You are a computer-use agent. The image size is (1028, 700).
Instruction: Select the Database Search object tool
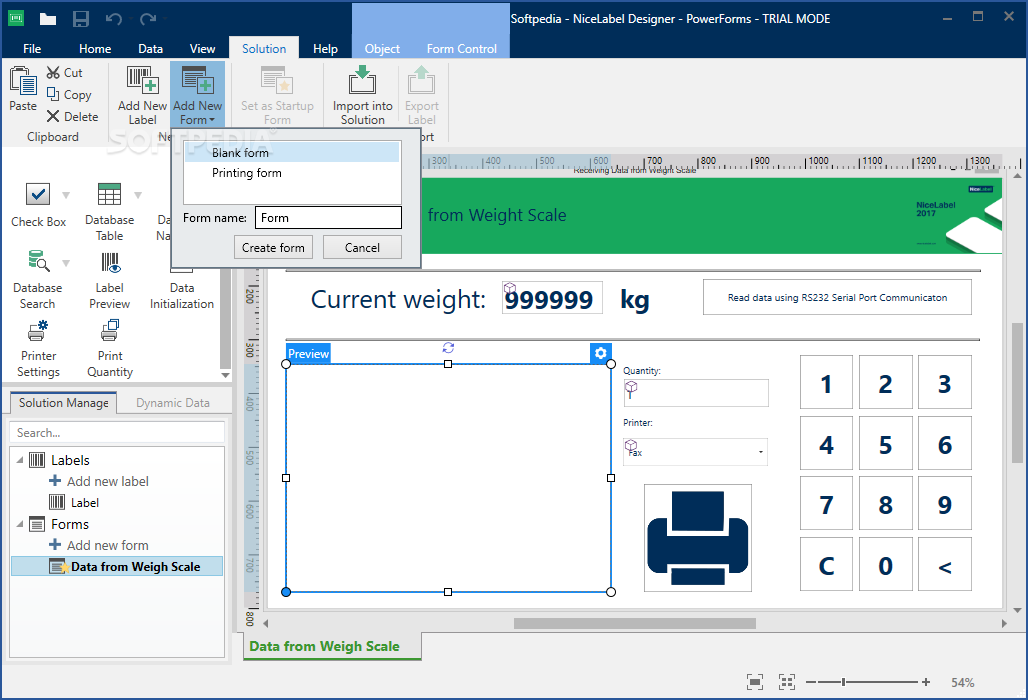[x=37, y=280]
